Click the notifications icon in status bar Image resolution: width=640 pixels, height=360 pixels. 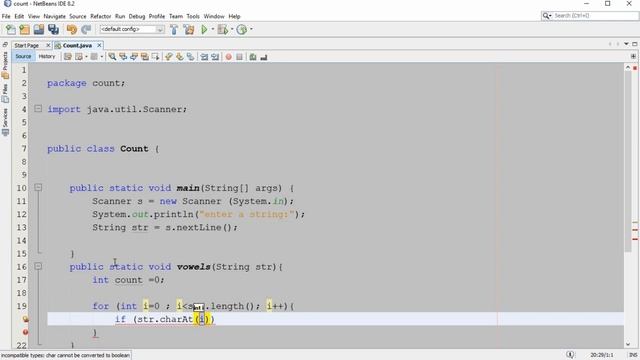pos(570,355)
